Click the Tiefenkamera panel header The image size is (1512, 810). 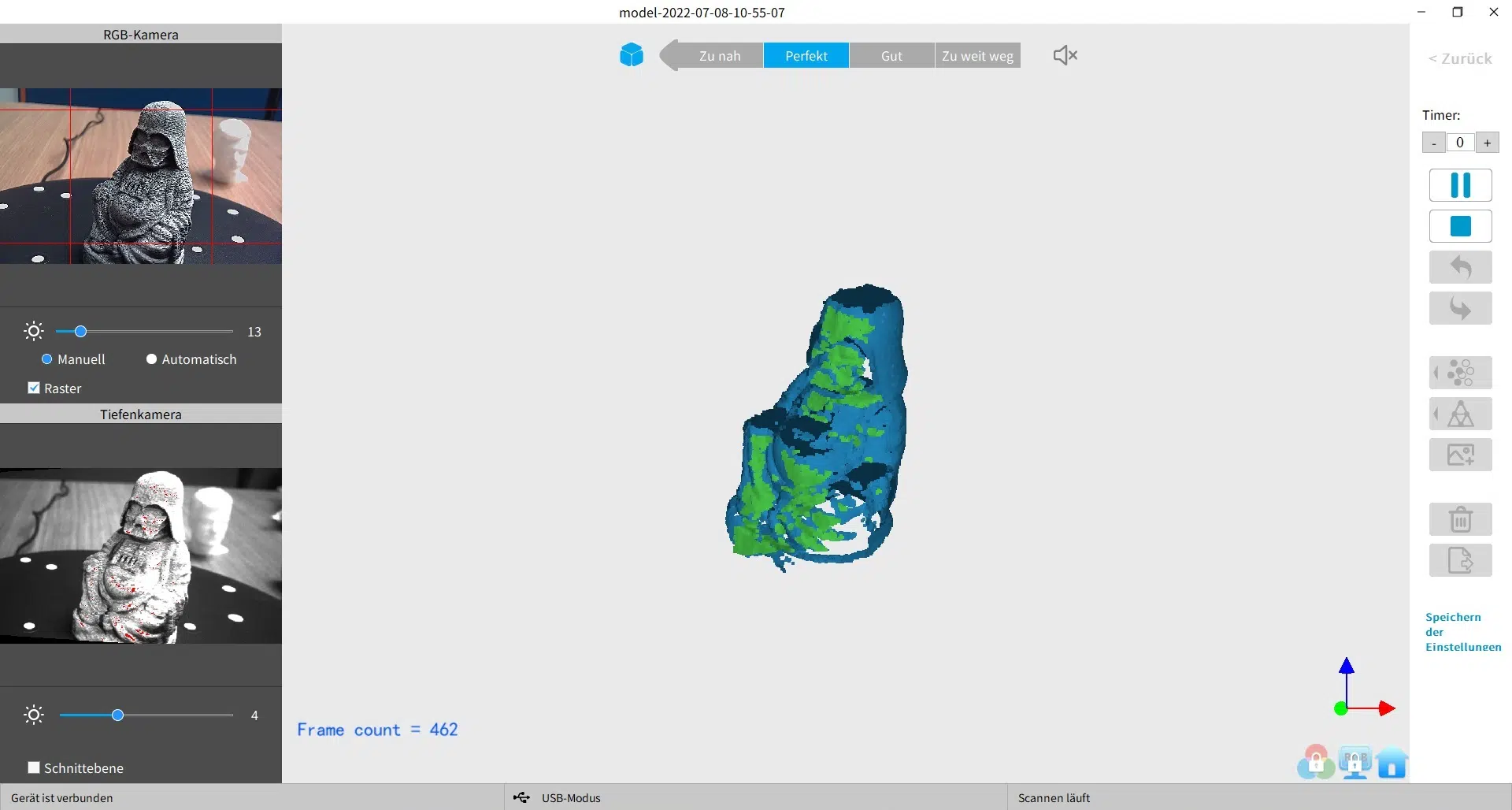point(141,414)
